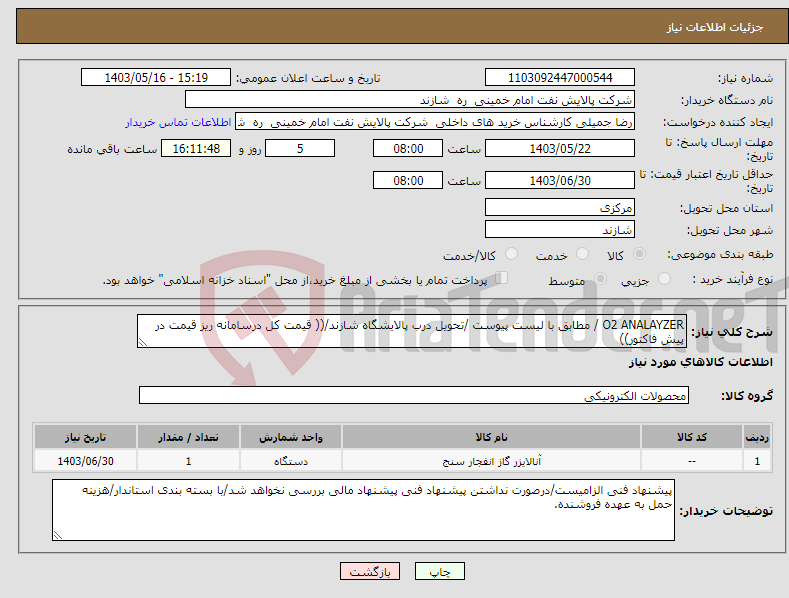This screenshot has height=598, width=789.
Task: Click the buyer notes text area
Action: pos(363,510)
